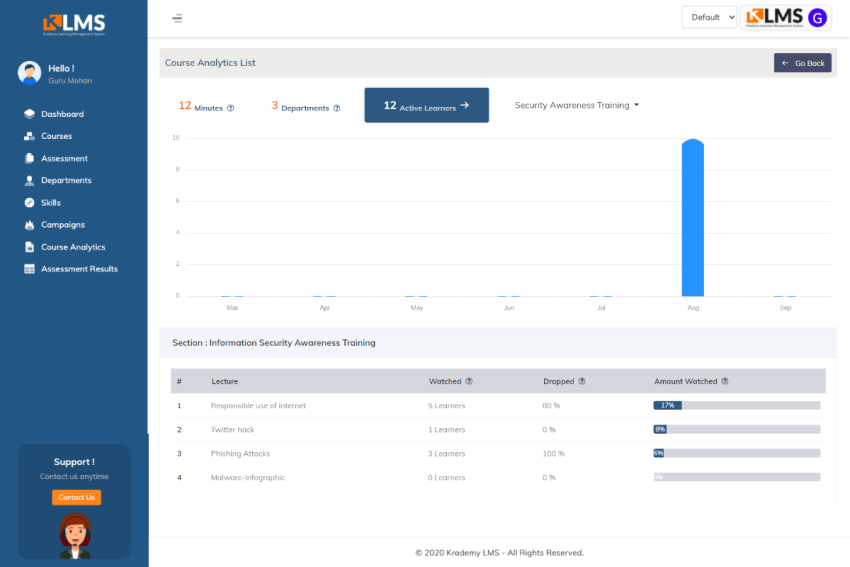
Task: Click the 3 Departments stat
Action: pos(306,106)
